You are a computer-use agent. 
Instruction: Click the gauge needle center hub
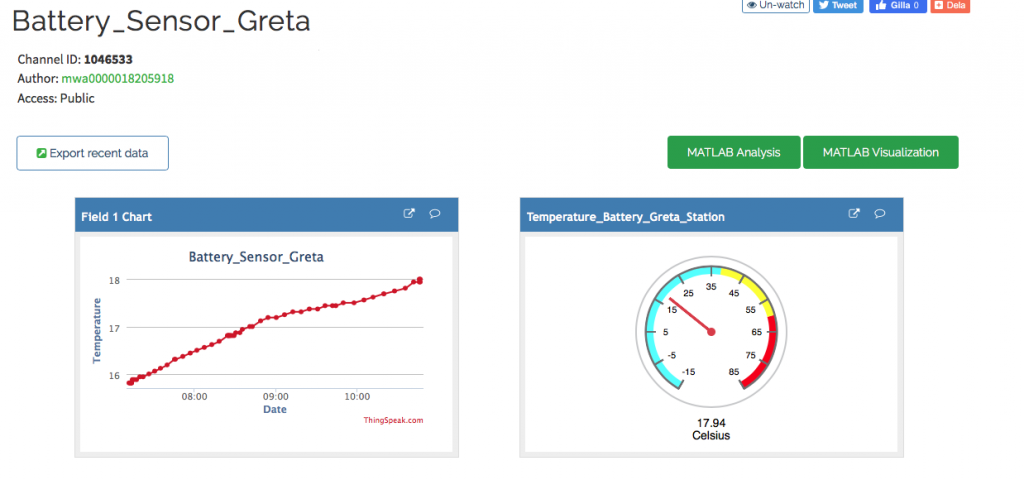pos(712,332)
